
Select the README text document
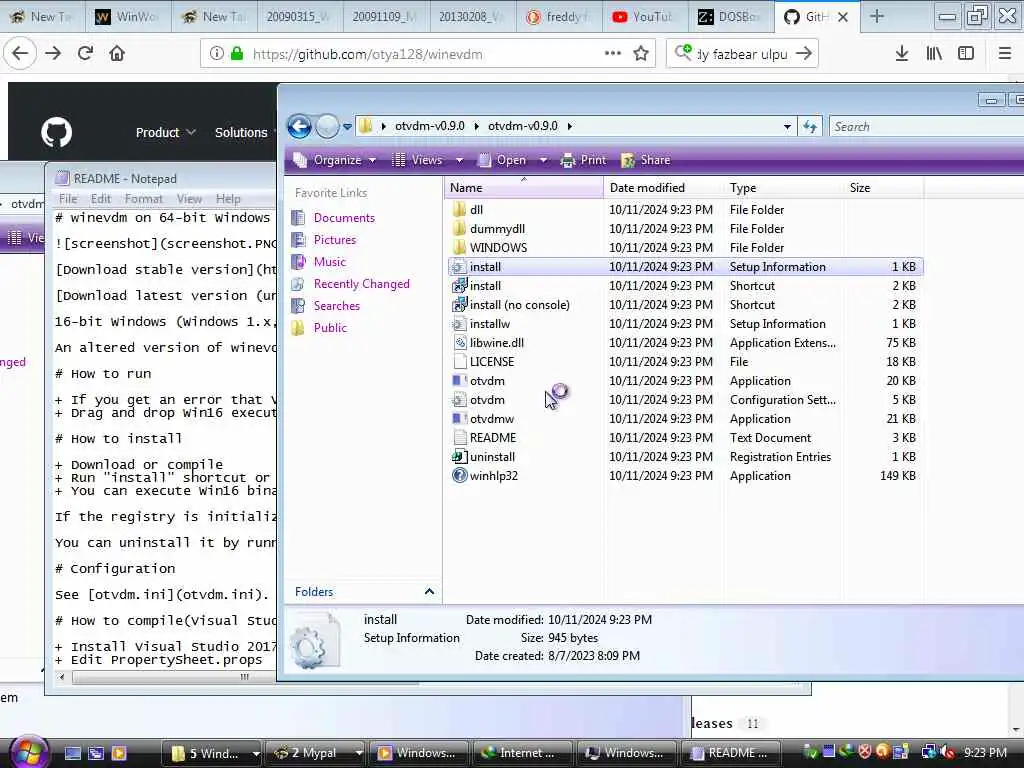tap(492, 438)
